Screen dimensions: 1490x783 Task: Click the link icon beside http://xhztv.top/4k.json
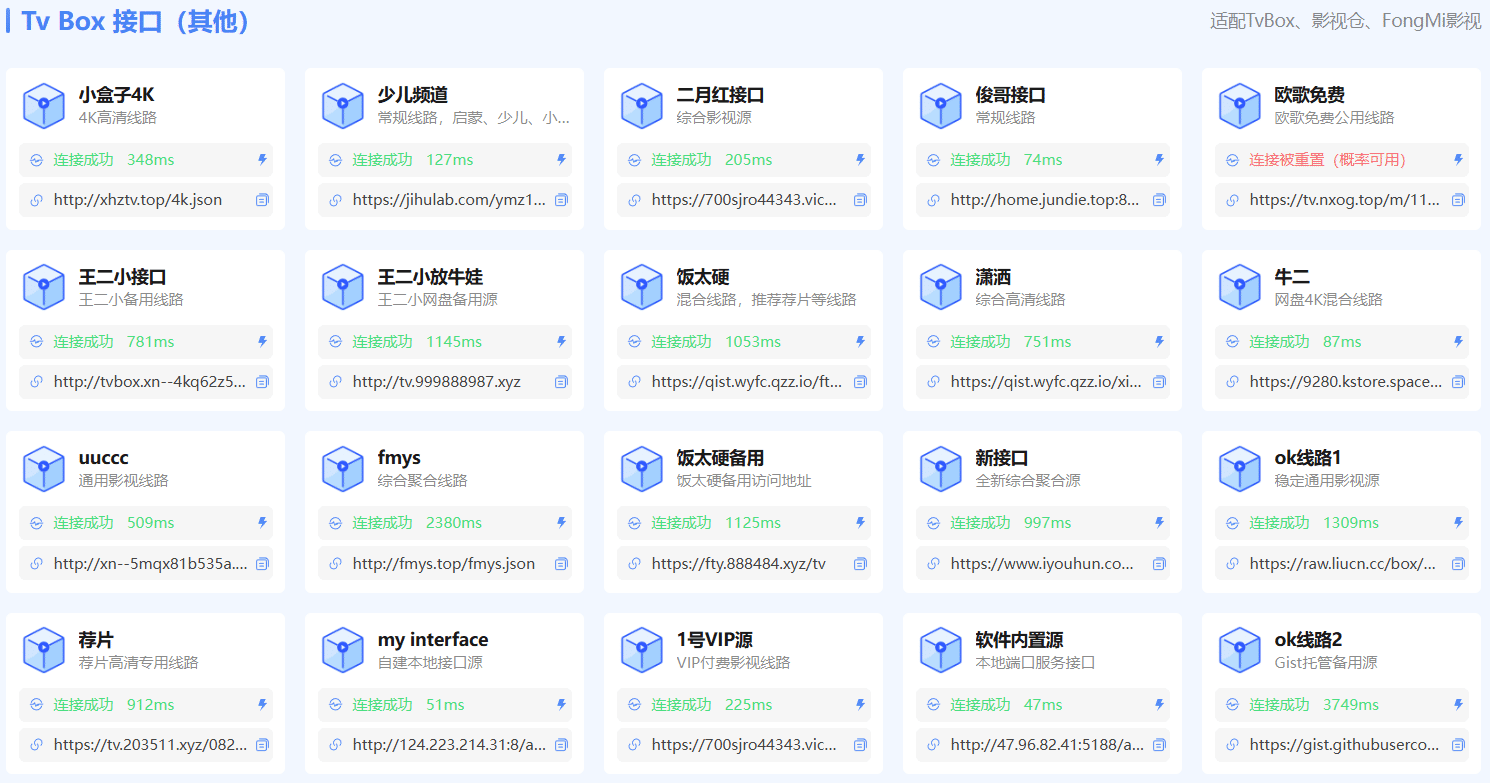tap(37, 200)
